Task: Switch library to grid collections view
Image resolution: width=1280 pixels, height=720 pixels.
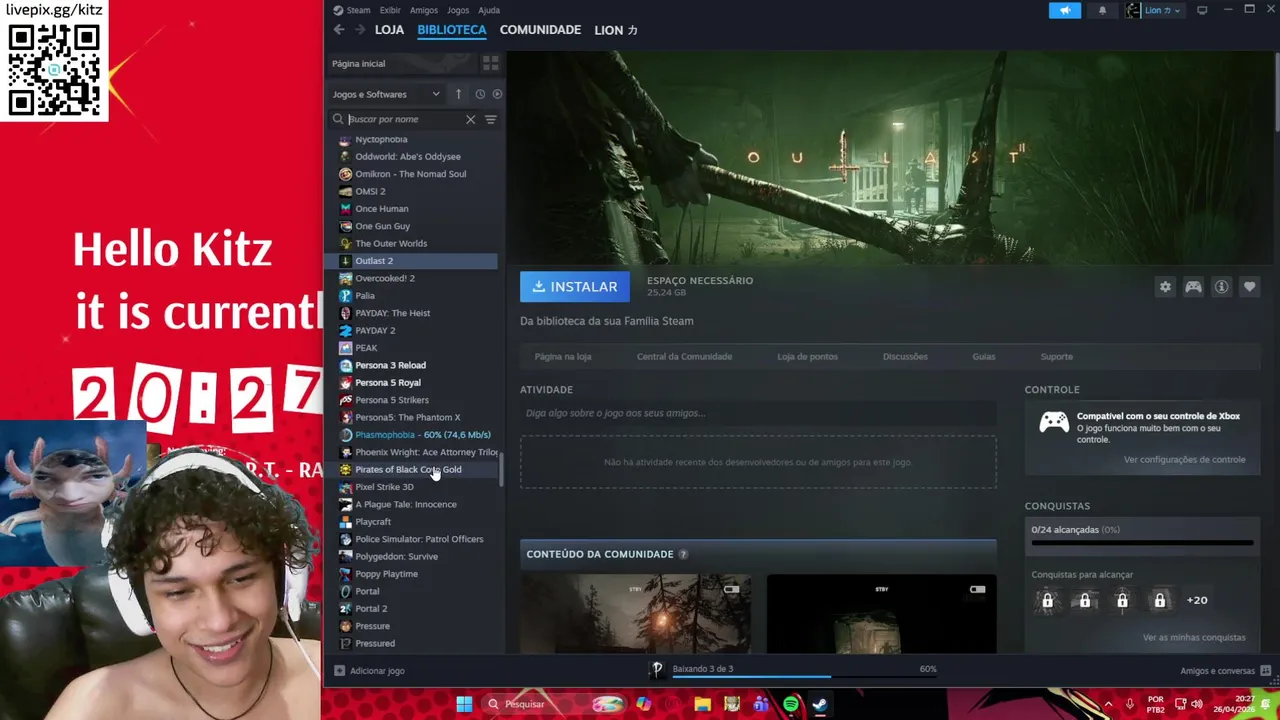Action: [x=490, y=63]
